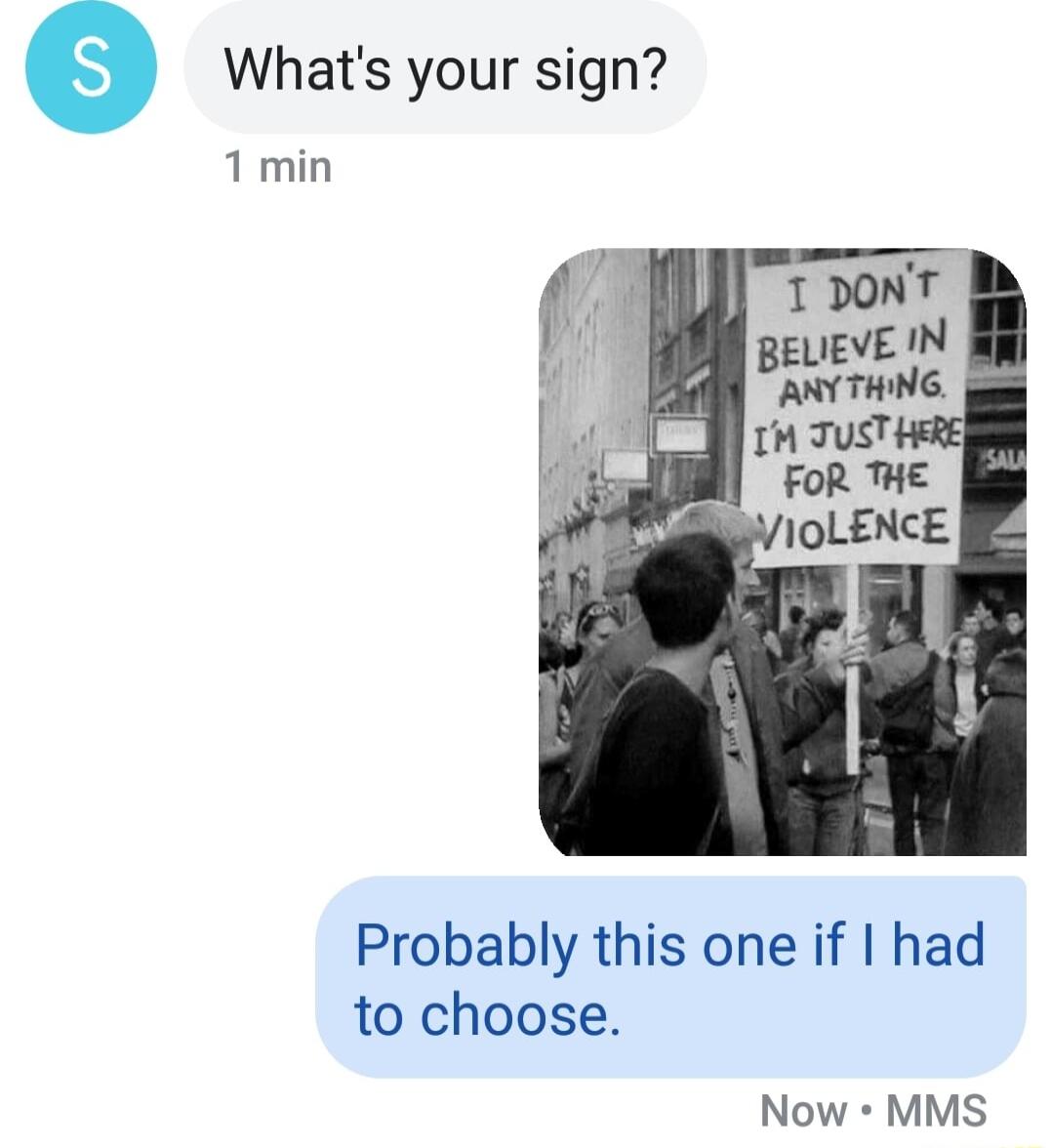
Task: Click the "Now" sent-time label
Action: [x=804, y=1111]
